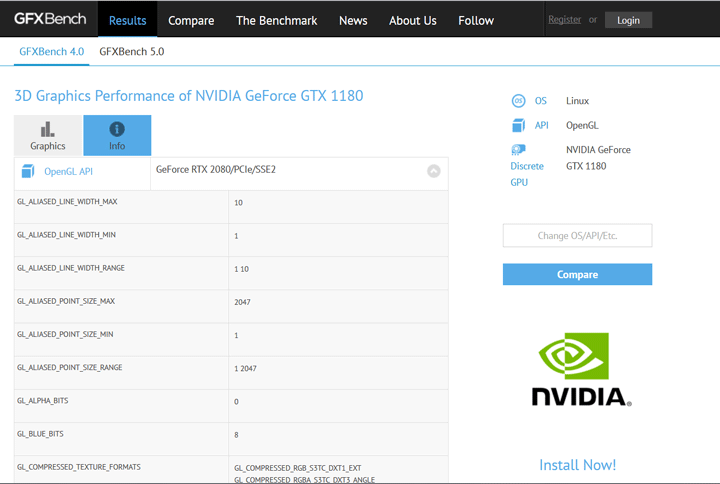Viewport: 720px width, 484px height.
Task: Select the Info tab icon
Action: click(117, 129)
